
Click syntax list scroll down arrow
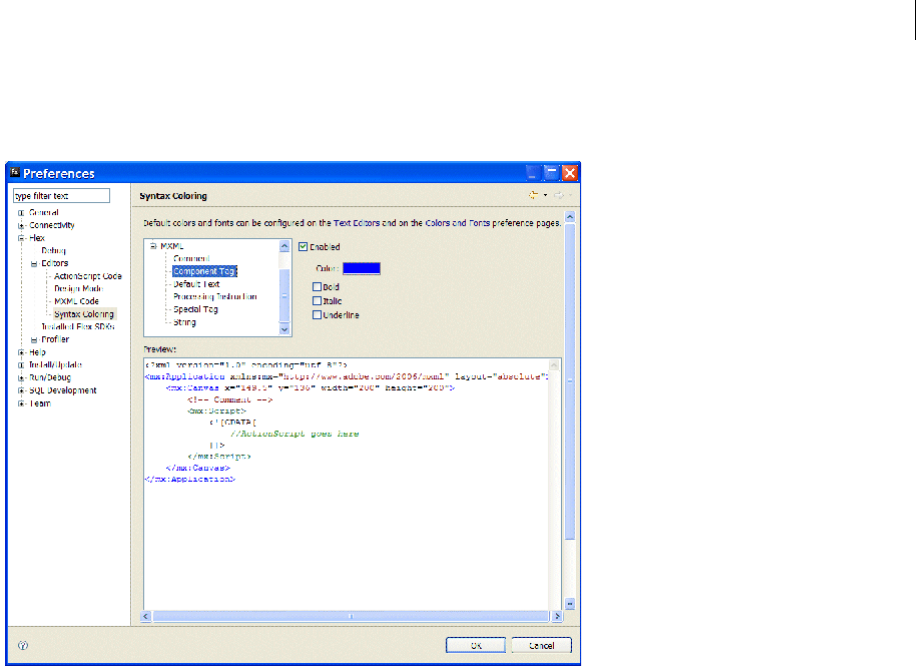point(284,329)
